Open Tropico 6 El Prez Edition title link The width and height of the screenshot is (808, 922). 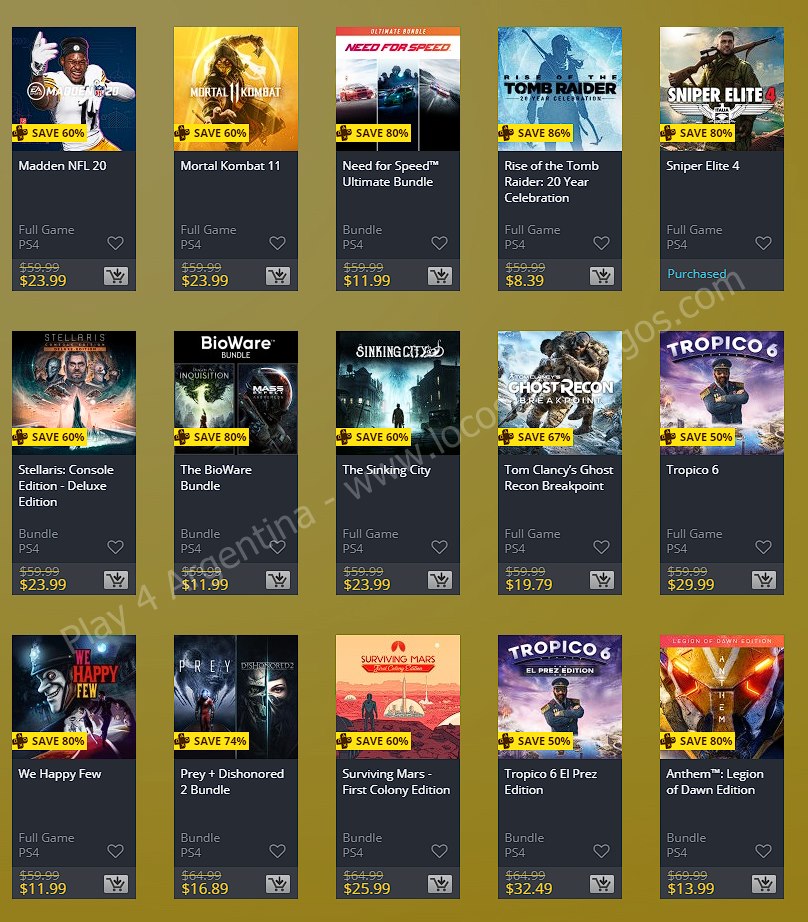[551, 781]
